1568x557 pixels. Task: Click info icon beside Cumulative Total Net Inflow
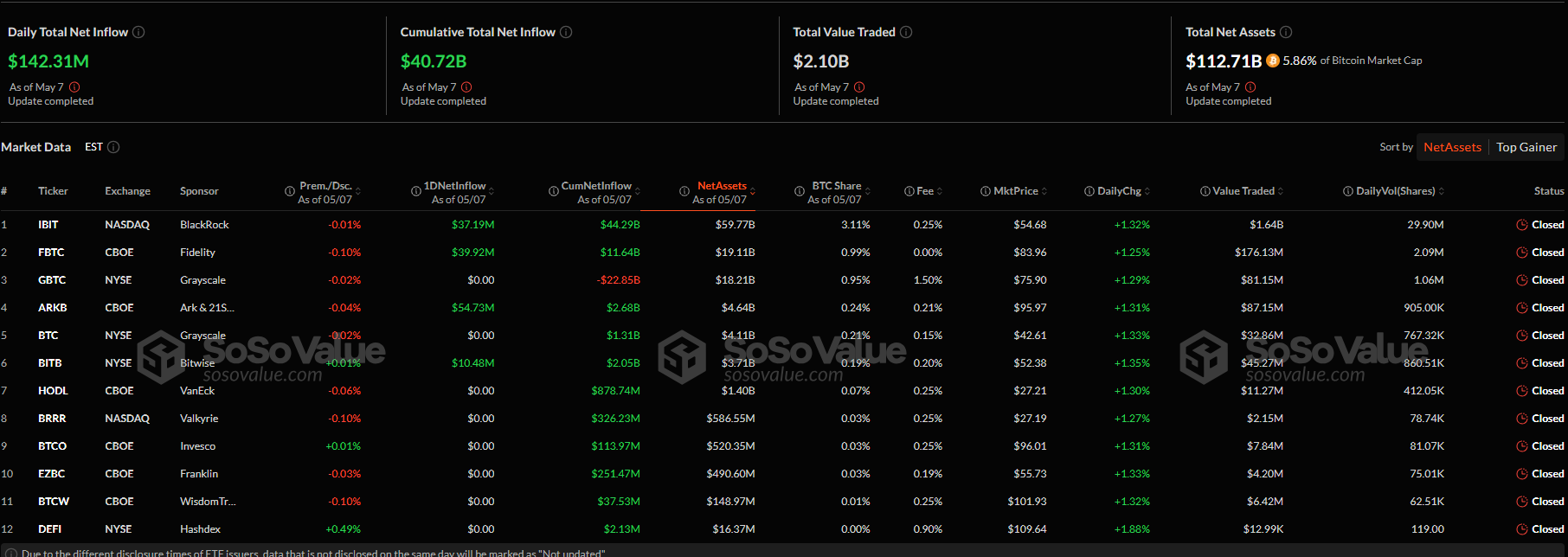pyautogui.click(x=566, y=32)
